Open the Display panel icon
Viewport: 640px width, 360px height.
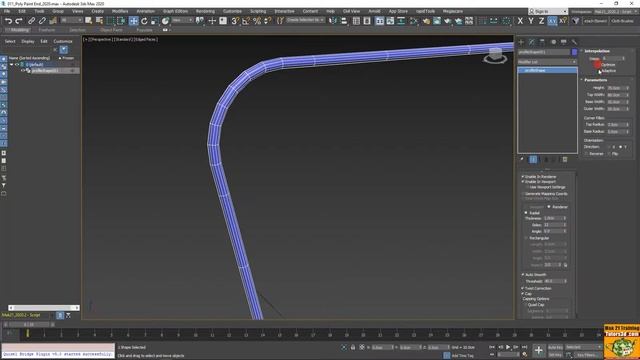coord(564,42)
